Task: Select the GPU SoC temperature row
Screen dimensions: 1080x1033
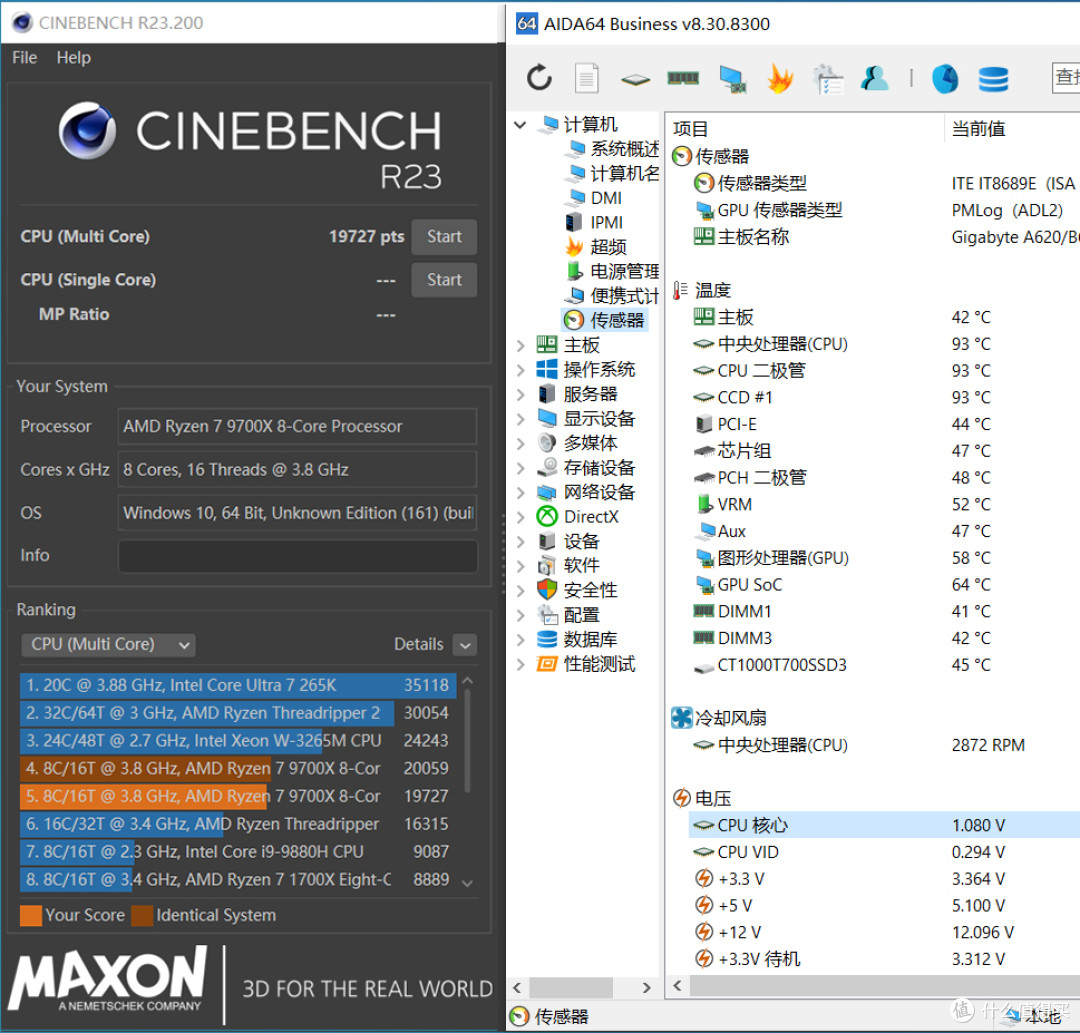Action: (884, 585)
